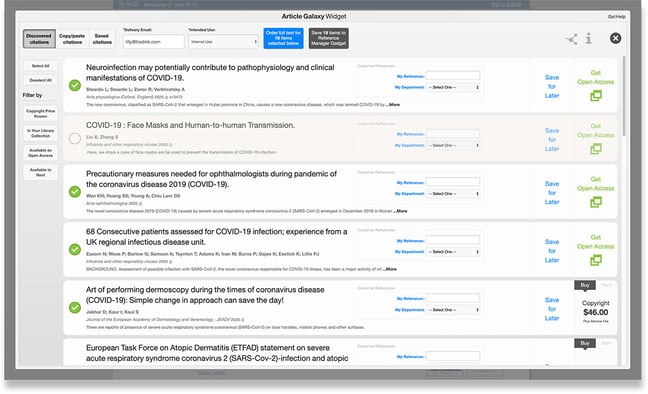This screenshot has height=394, width=648.
Task: Open Neuroinfection may potentially contribute article title
Action: [210, 73]
